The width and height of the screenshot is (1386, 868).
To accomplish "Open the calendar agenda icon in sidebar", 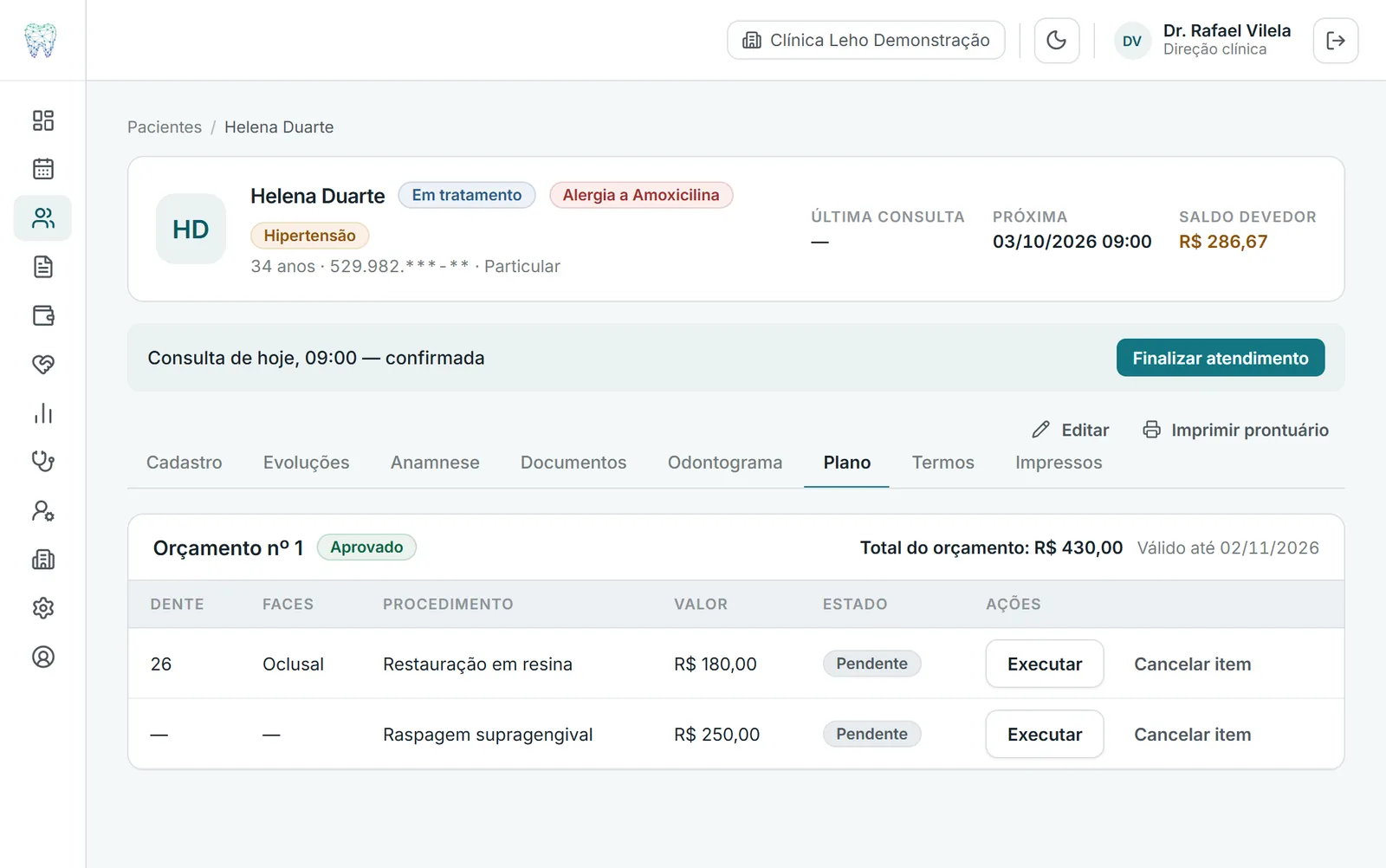I will tap(42, 169).
